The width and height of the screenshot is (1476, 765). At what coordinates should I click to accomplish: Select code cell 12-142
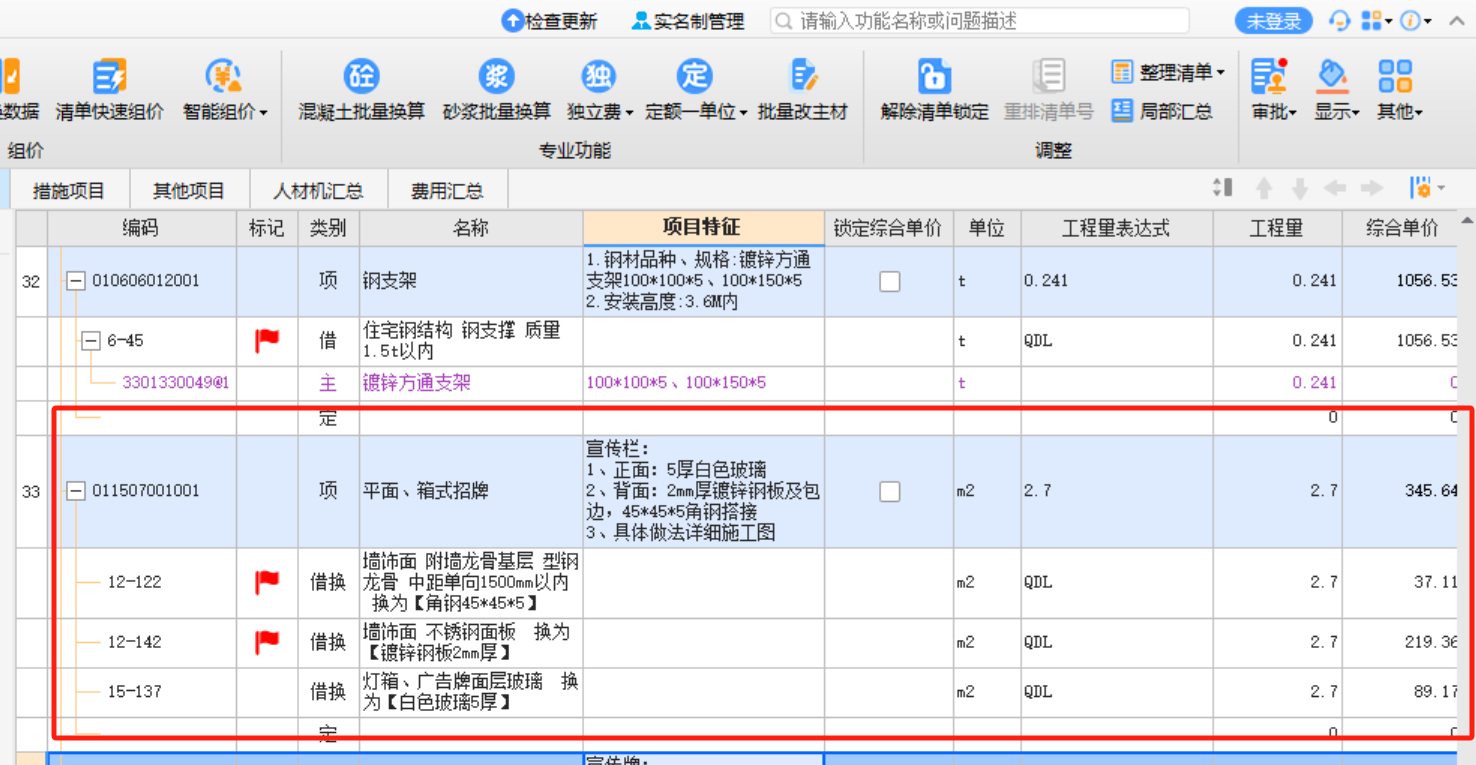click(134, 642)
